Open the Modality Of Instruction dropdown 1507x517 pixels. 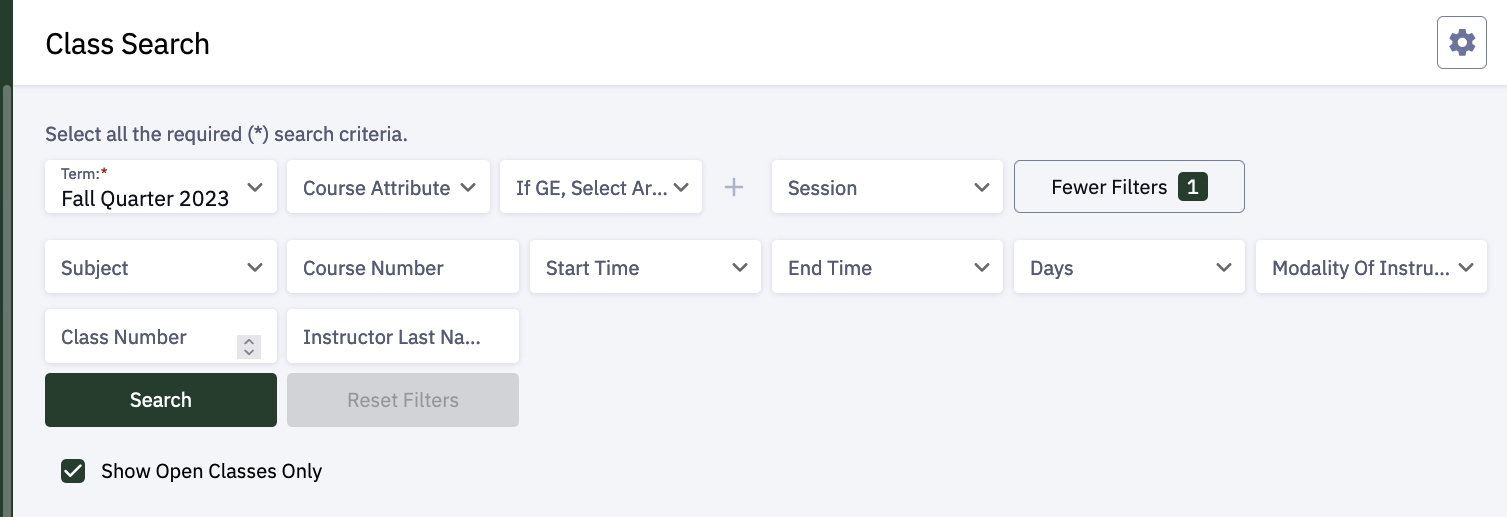(1370, 267)
